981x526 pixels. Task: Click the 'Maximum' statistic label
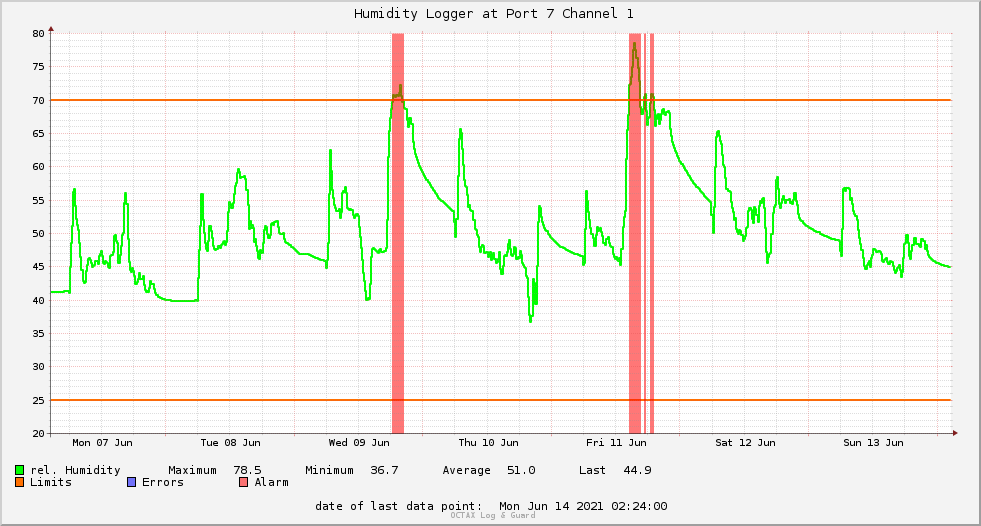[x=192, y=470]
